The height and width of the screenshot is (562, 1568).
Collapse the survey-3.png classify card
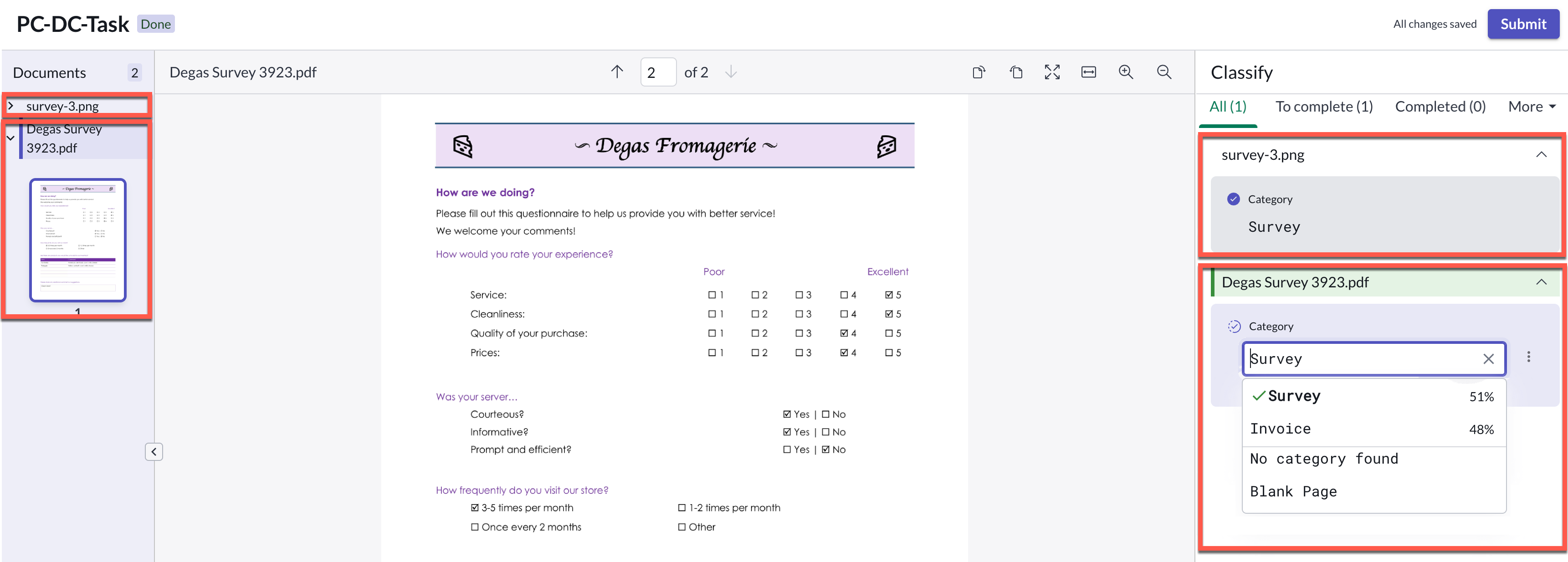point(1541,154)
